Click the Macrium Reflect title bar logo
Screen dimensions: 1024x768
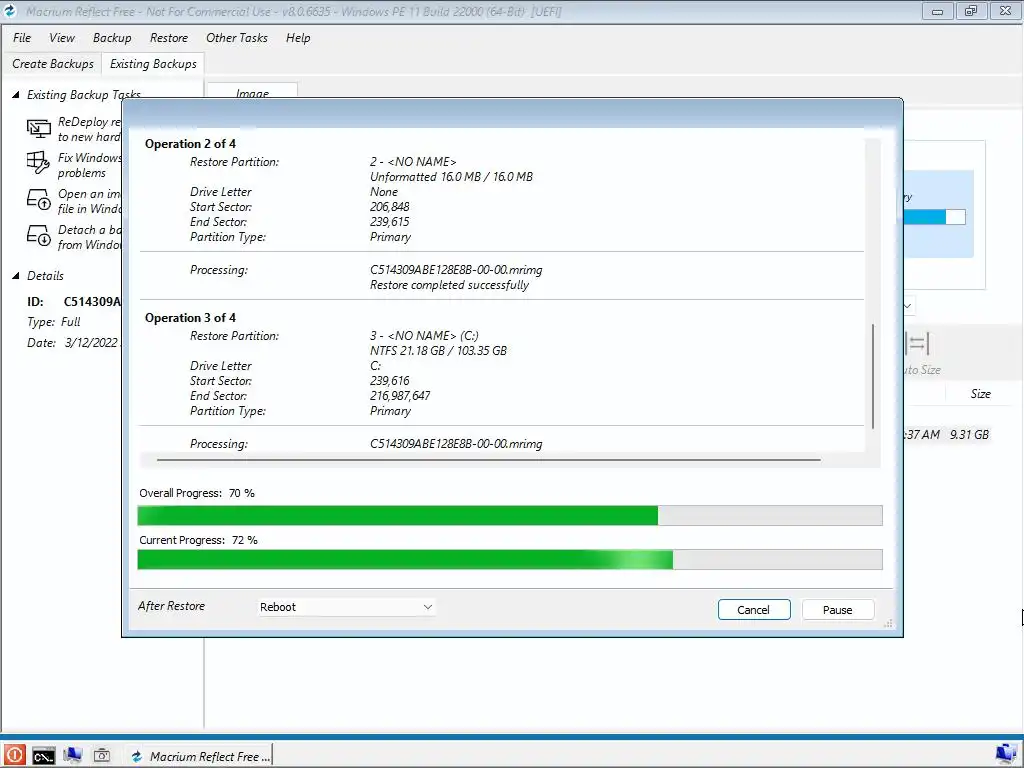pos(10,10)
